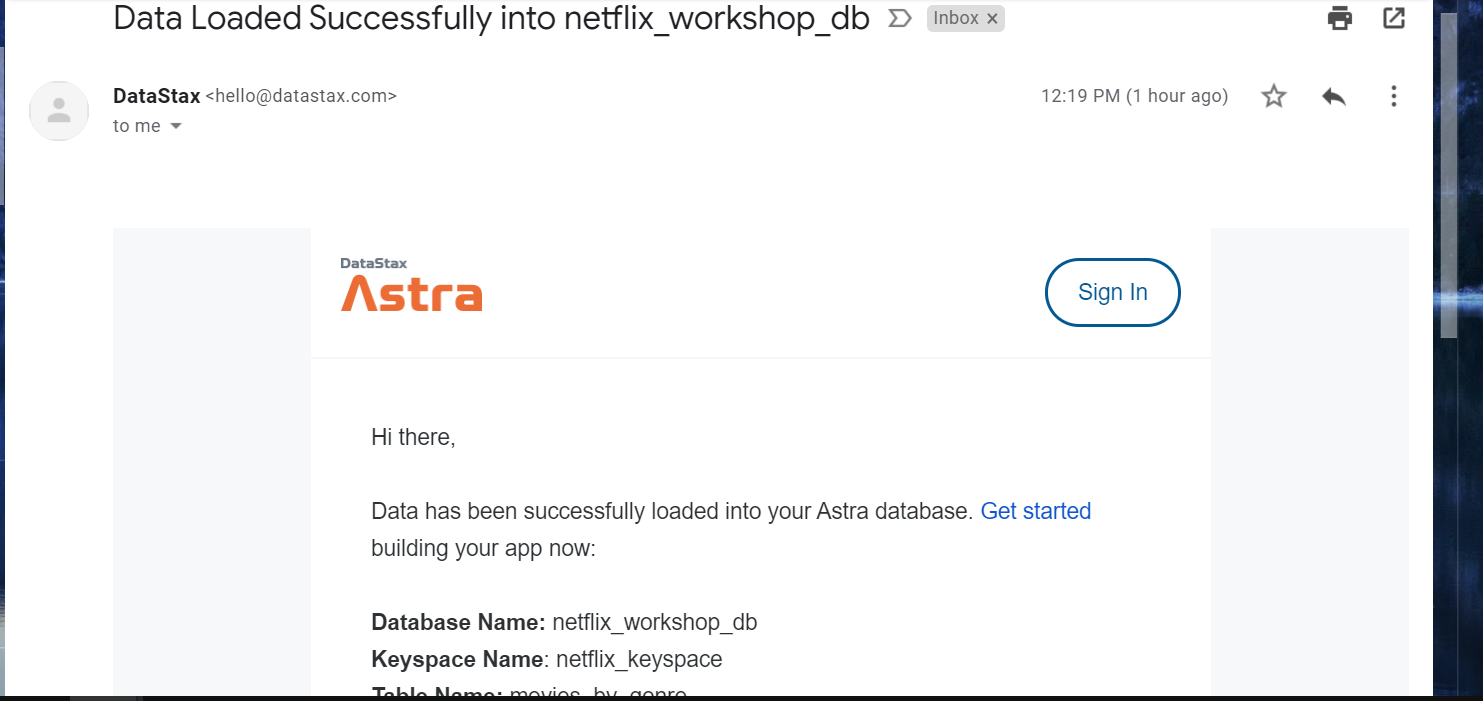
Task: Select the sender name DataStax
Action: coord(156,95)
